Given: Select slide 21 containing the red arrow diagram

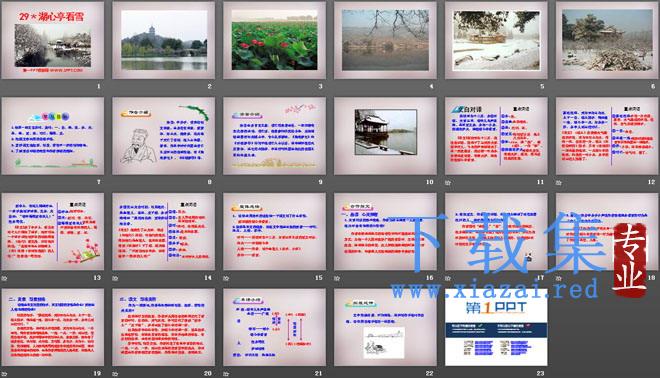Looking at the screenshot, I should click(274, 327).
